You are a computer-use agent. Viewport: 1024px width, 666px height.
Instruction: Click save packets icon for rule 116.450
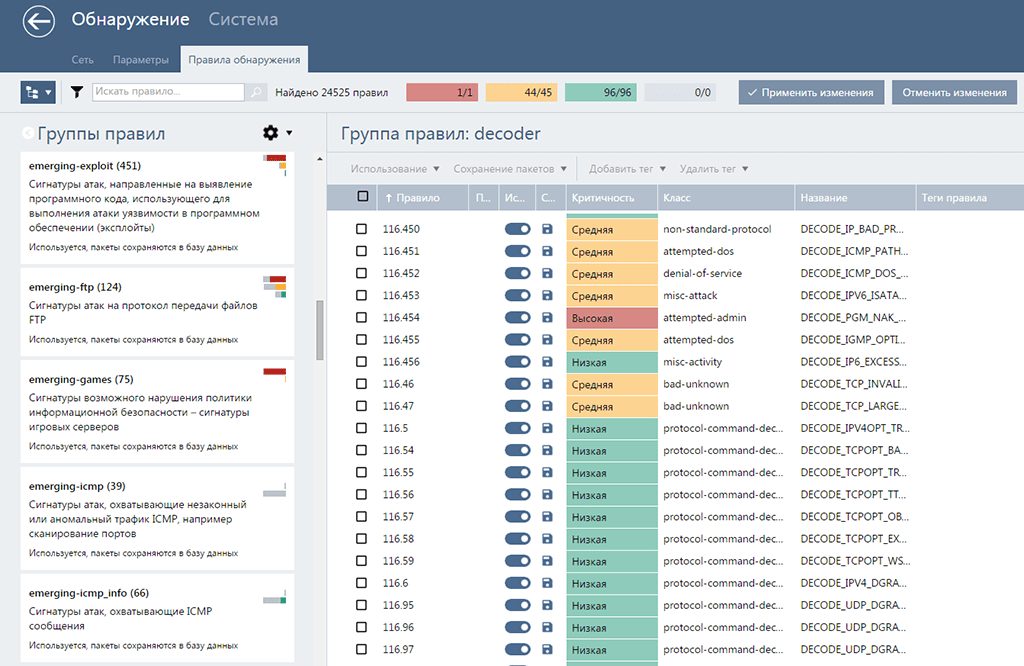[x=547, y=230]
